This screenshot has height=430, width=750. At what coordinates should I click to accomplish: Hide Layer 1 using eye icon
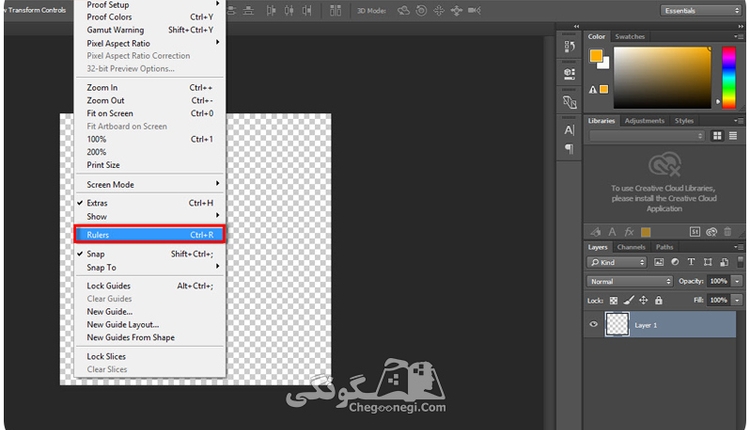point(594,324)
